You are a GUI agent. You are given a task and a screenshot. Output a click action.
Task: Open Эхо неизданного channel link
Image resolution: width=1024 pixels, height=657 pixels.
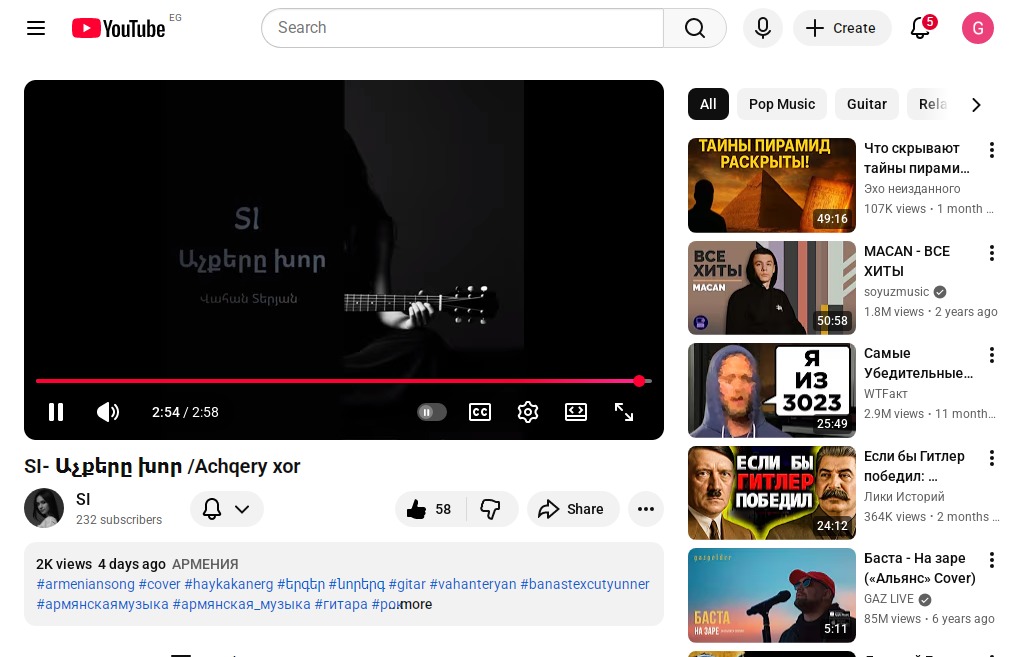pos(912,189)
